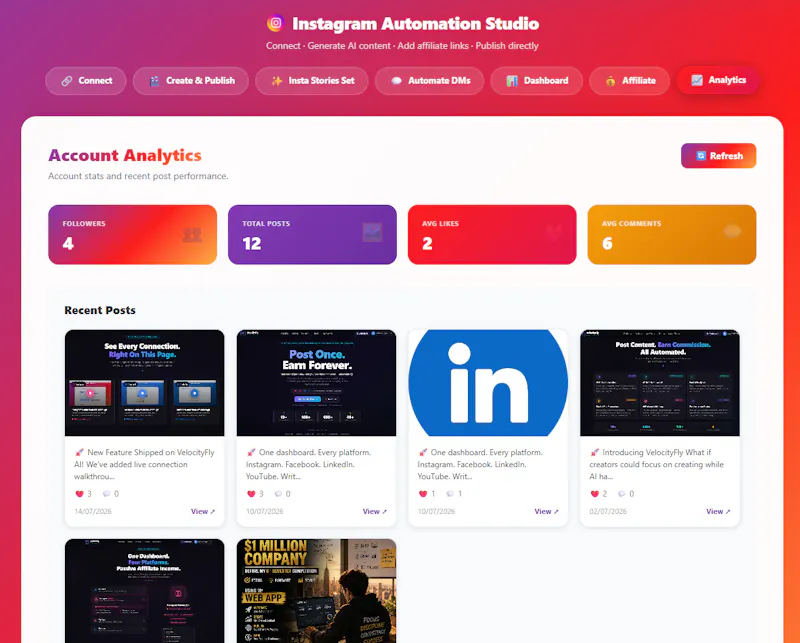800x643 pixels.
Task: Open the '$1 Million Company' post thumbnail
Action: 316,591
